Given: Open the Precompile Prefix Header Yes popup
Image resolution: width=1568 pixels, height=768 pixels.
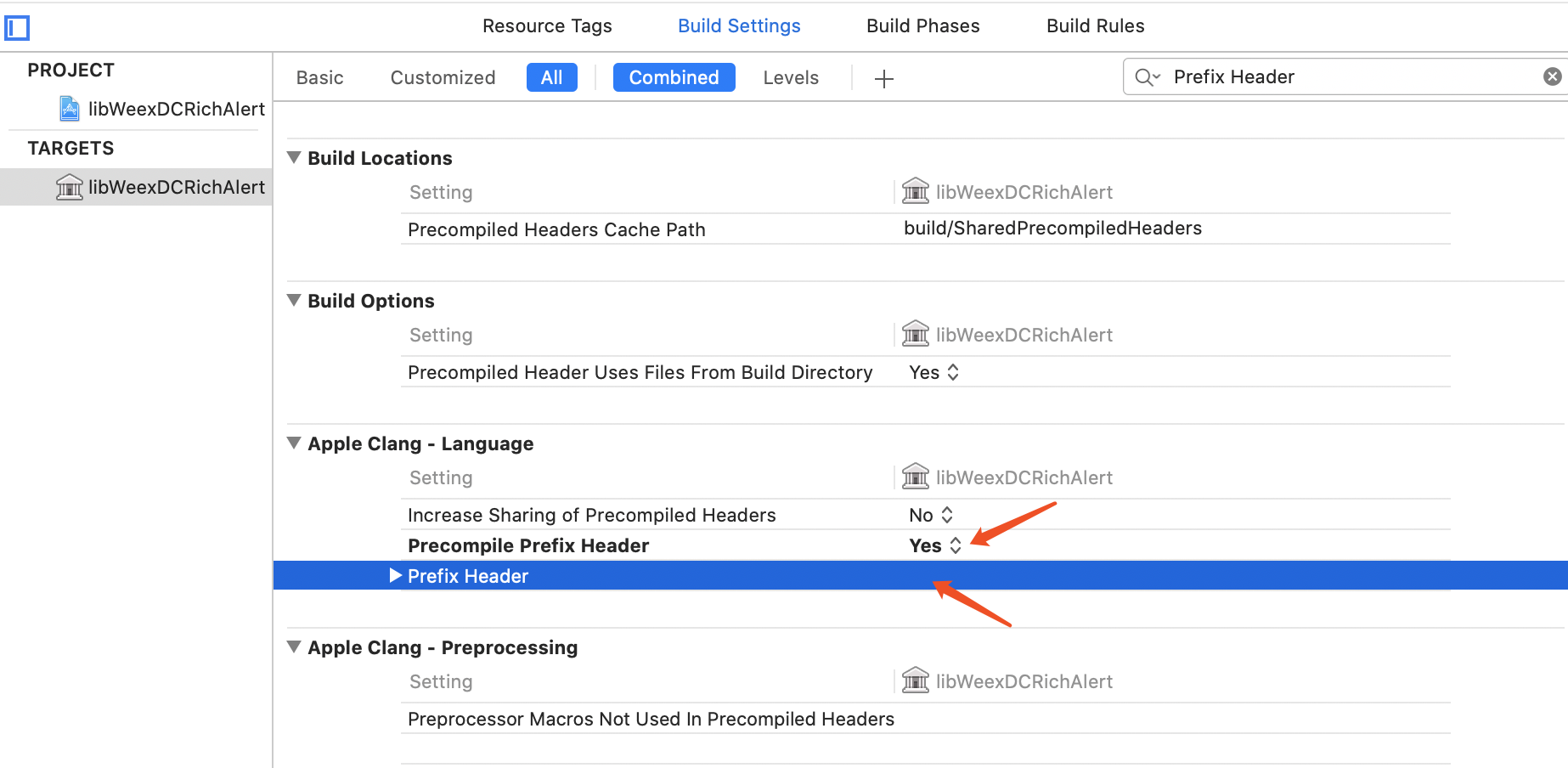Looking at the screenshot, I should (x=935, y=545).
